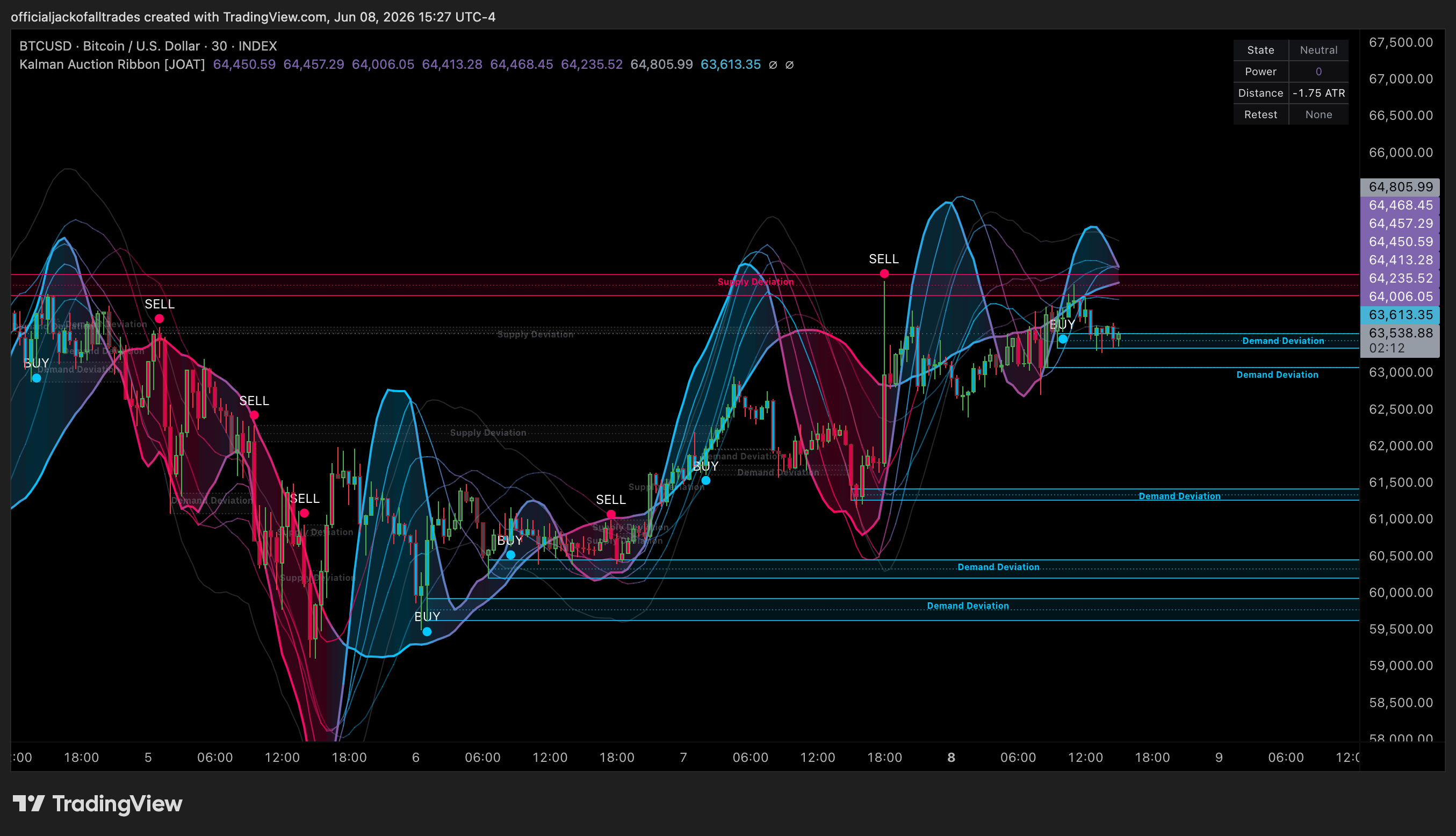Click the 62,000.00 price scale label

[x=1401, y=445]
